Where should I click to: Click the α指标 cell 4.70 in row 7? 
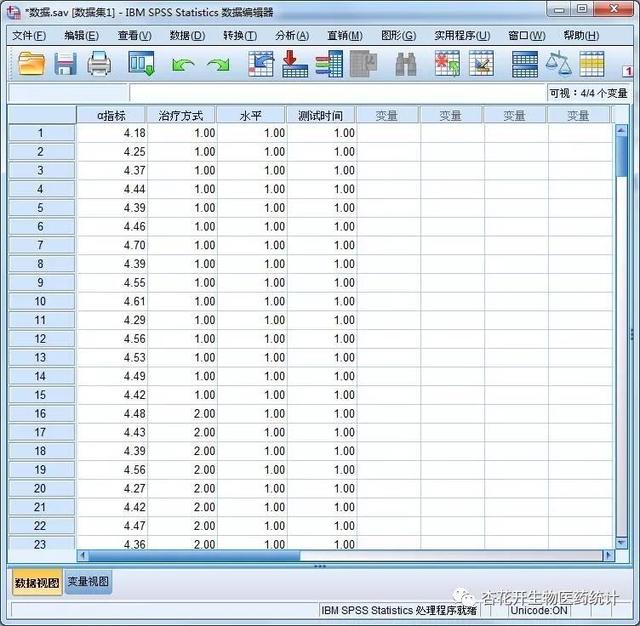112,245
